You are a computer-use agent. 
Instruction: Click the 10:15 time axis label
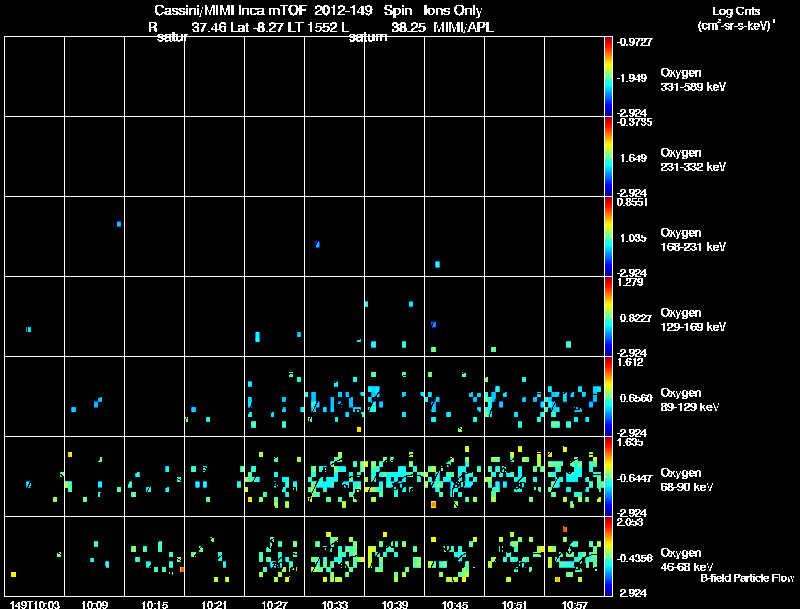[x=155, y=604]
